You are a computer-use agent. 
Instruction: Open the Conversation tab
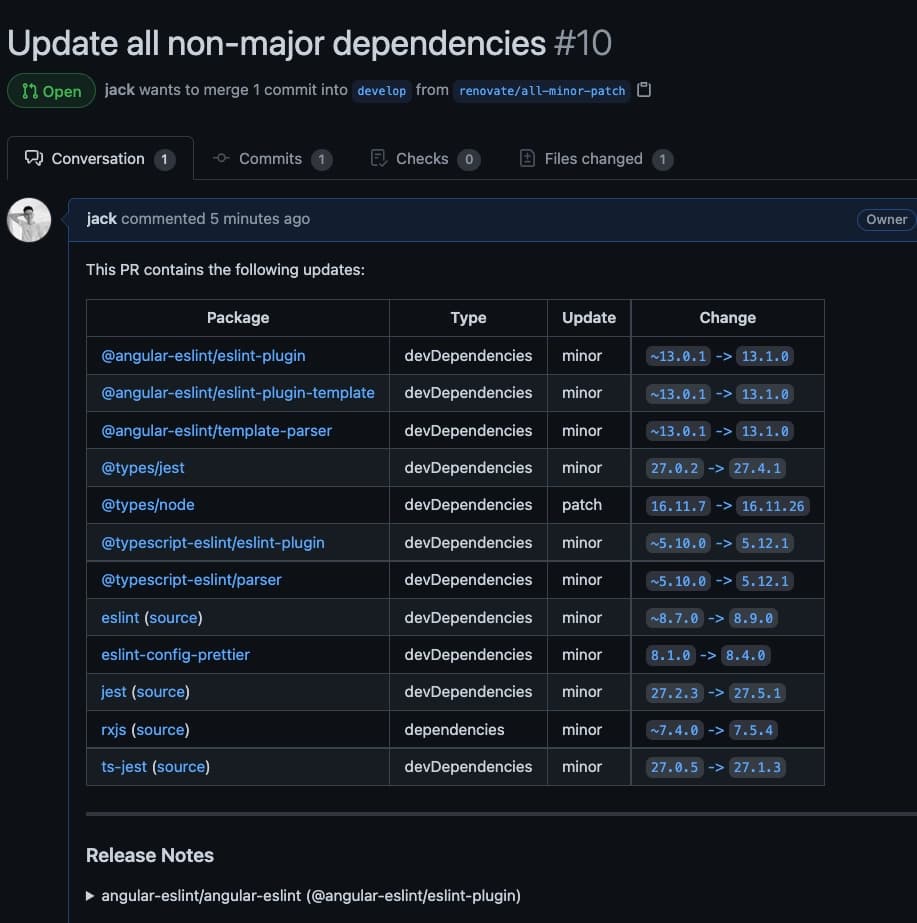[x=100, y=158]
